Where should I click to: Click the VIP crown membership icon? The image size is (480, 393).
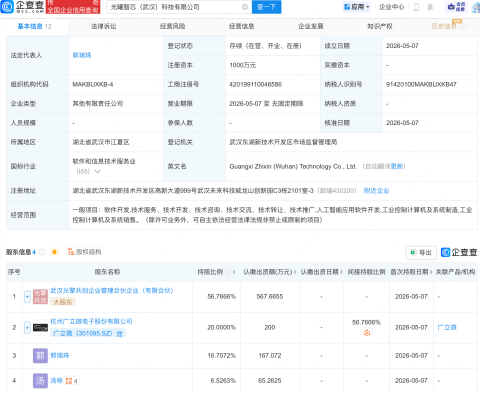click(456, 7)
